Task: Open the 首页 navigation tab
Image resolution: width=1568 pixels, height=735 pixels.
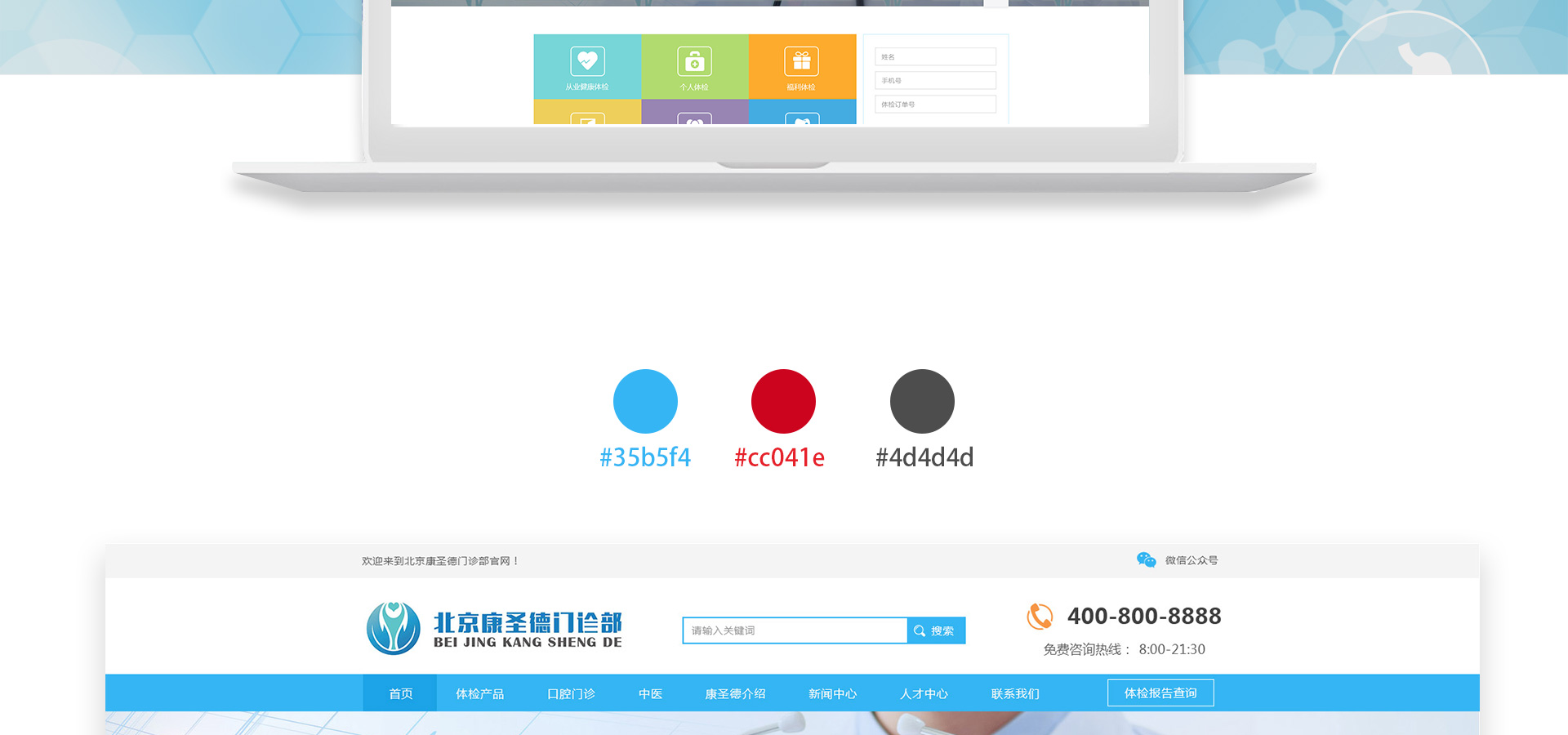Action: [400, 693]
